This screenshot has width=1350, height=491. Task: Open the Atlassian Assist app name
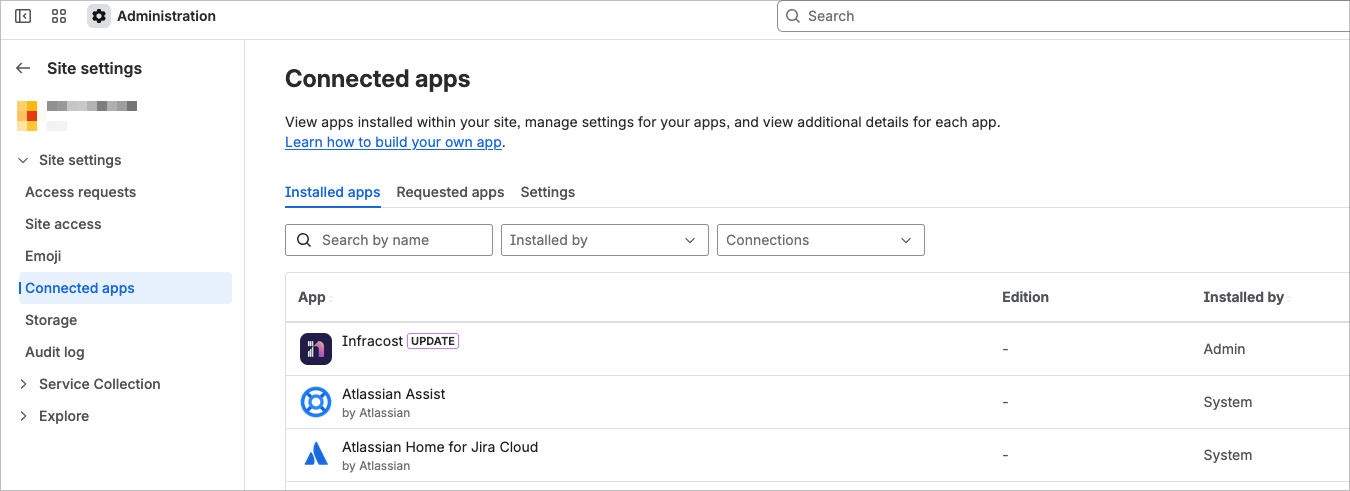click(x=394, y=394)
